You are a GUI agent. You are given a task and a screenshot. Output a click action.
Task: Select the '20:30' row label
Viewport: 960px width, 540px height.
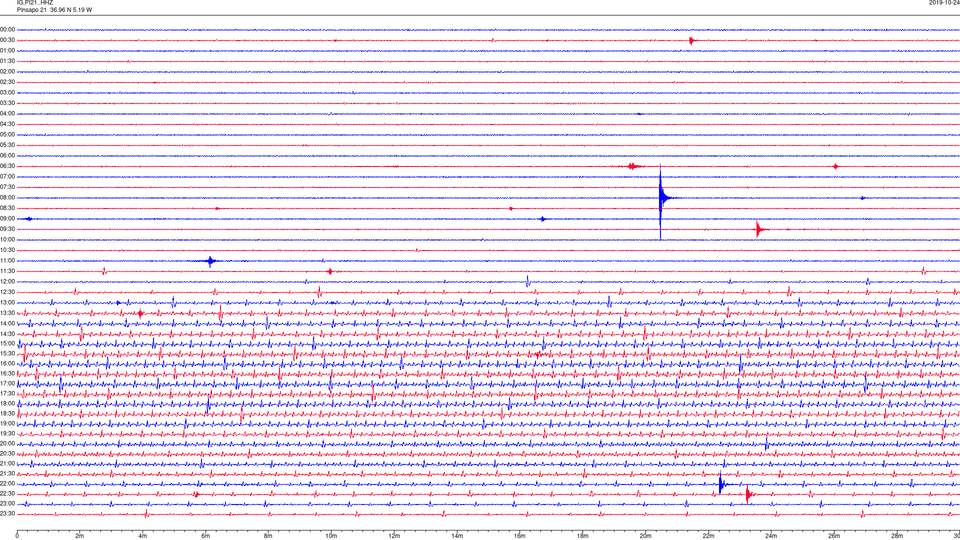7,454
